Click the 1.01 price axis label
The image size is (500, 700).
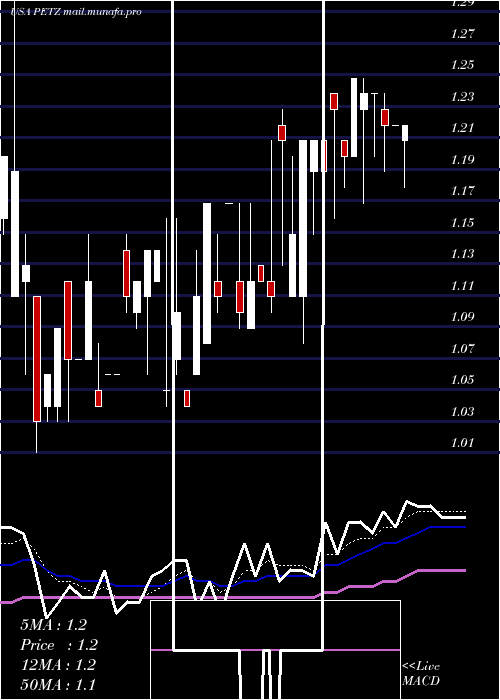pyautogui.click(x=462, y=443)
